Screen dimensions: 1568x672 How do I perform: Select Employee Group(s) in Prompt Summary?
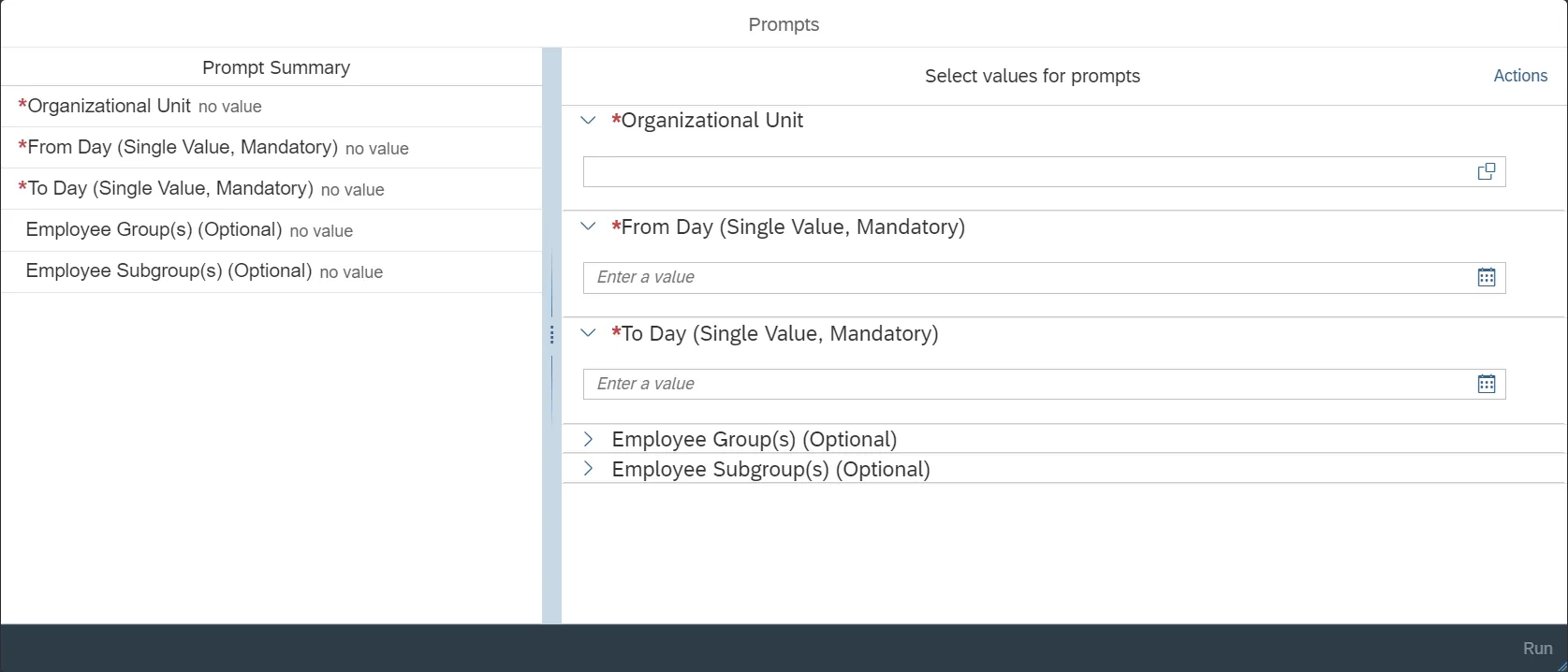pos(189,230)
